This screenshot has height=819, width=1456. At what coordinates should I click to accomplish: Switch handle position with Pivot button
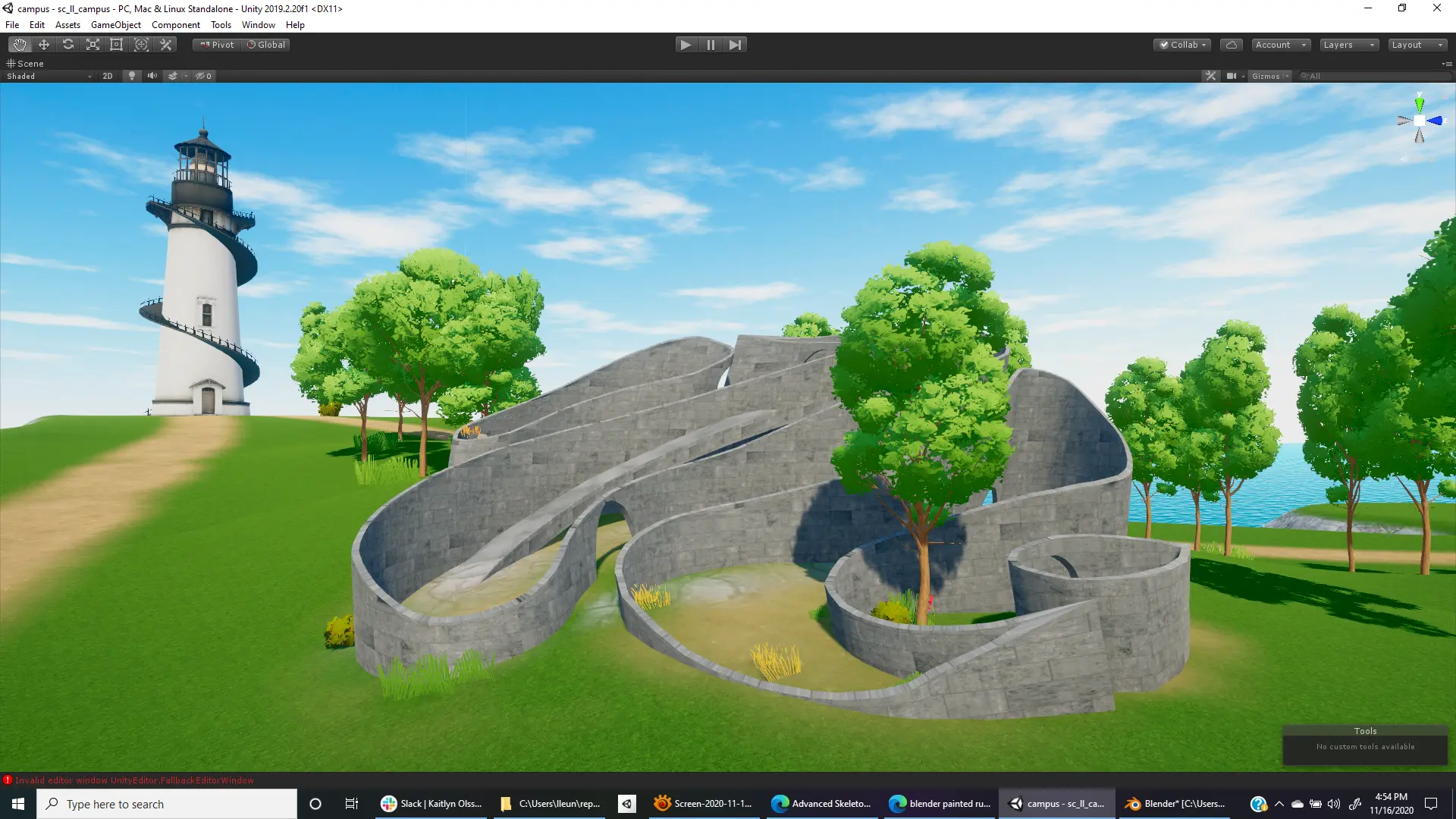[x=217, y=45]
